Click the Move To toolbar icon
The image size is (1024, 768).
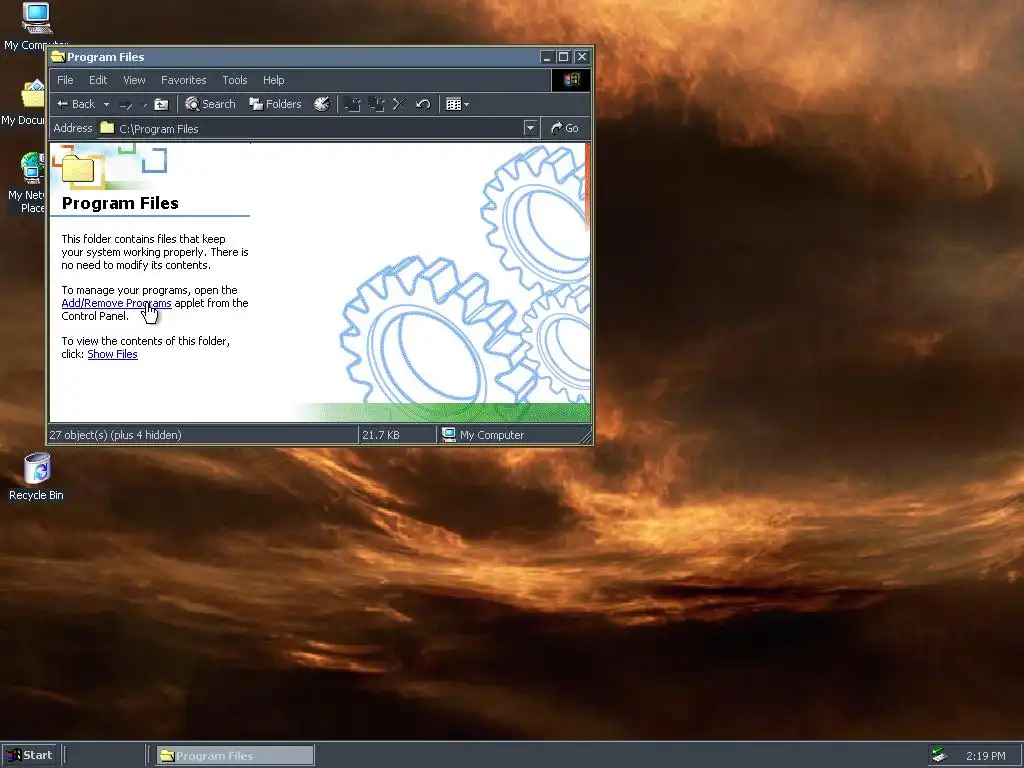[353, 104]
